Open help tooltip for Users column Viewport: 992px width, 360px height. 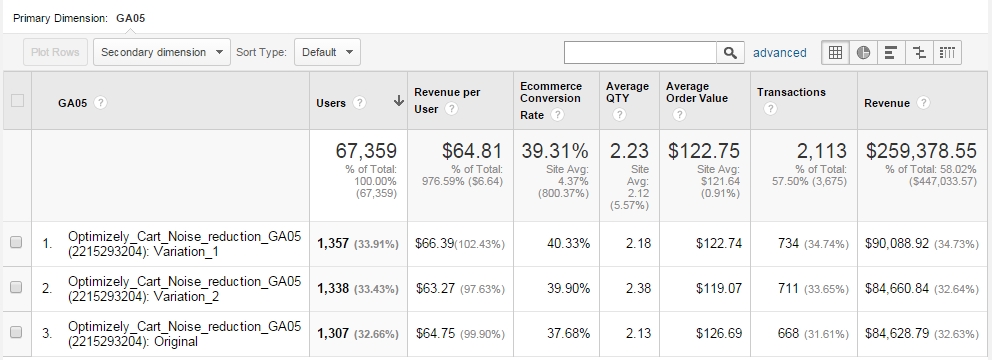(x=359, y=102)
